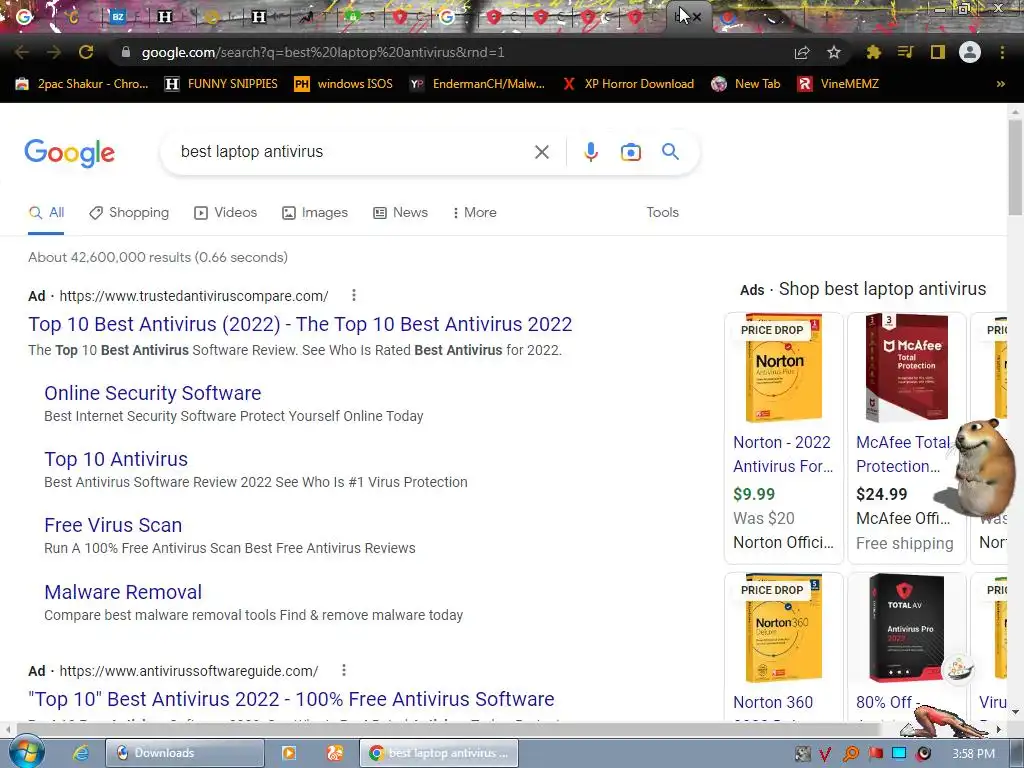Click the Norton Antivirus Plus product image
This screenshot has height=768, width=1024.
(x=783, y=369)
